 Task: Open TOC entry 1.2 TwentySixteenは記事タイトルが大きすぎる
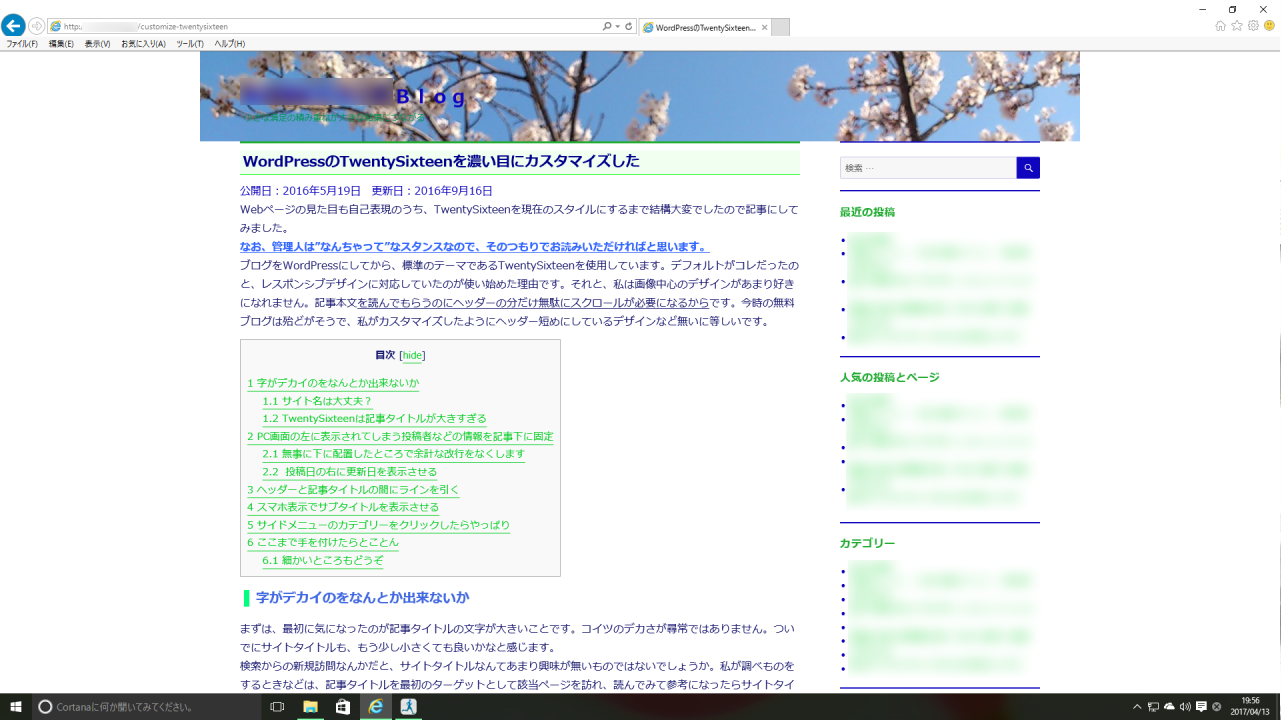tap(374, 419)
